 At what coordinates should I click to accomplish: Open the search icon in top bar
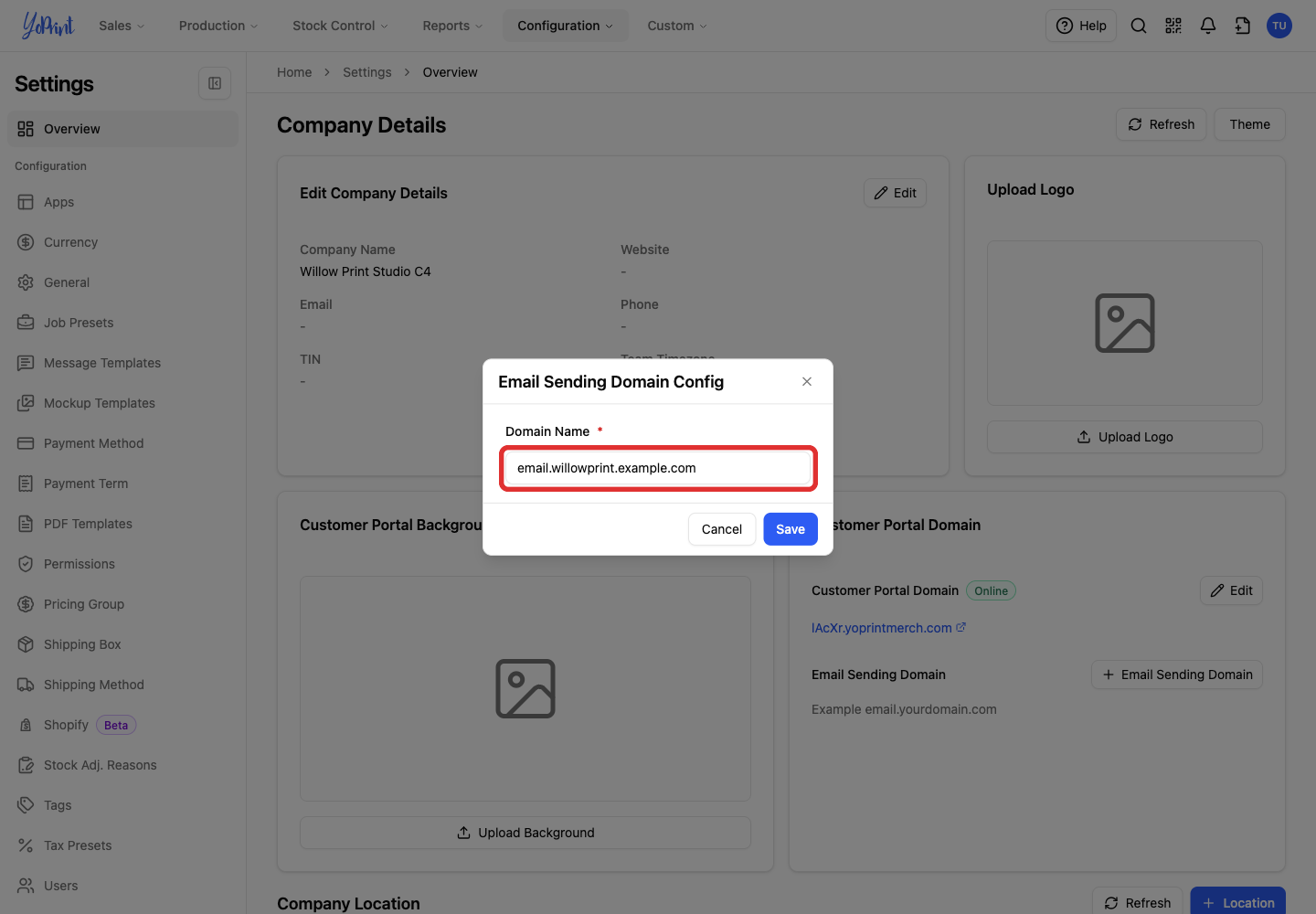coord(1139,26)
